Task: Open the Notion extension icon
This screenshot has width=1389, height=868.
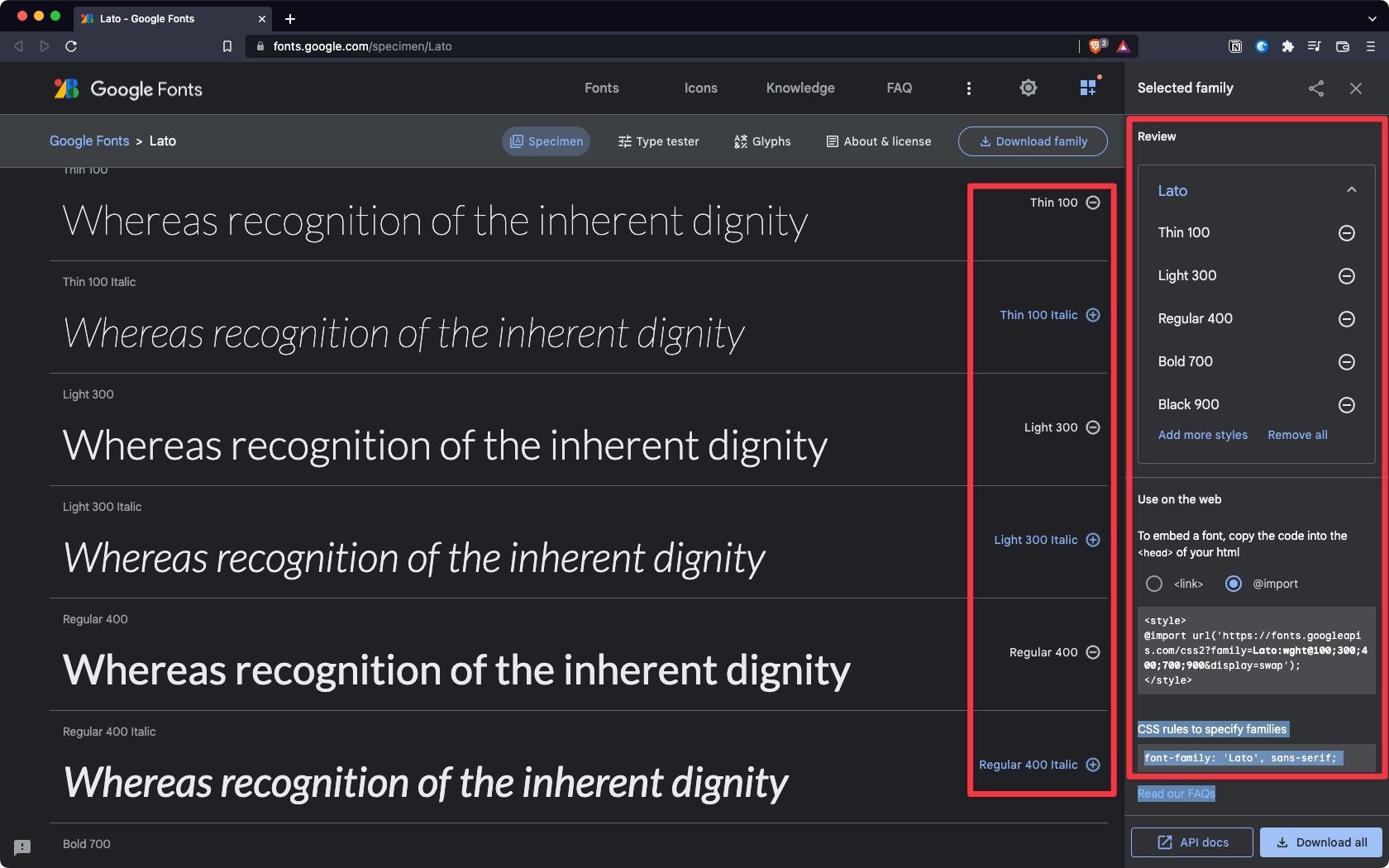Action: [1235, 46]
